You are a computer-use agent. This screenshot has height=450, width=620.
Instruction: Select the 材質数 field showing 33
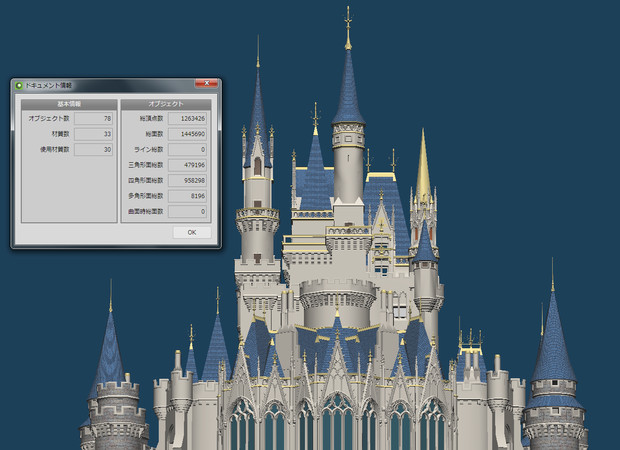point(93,134)
